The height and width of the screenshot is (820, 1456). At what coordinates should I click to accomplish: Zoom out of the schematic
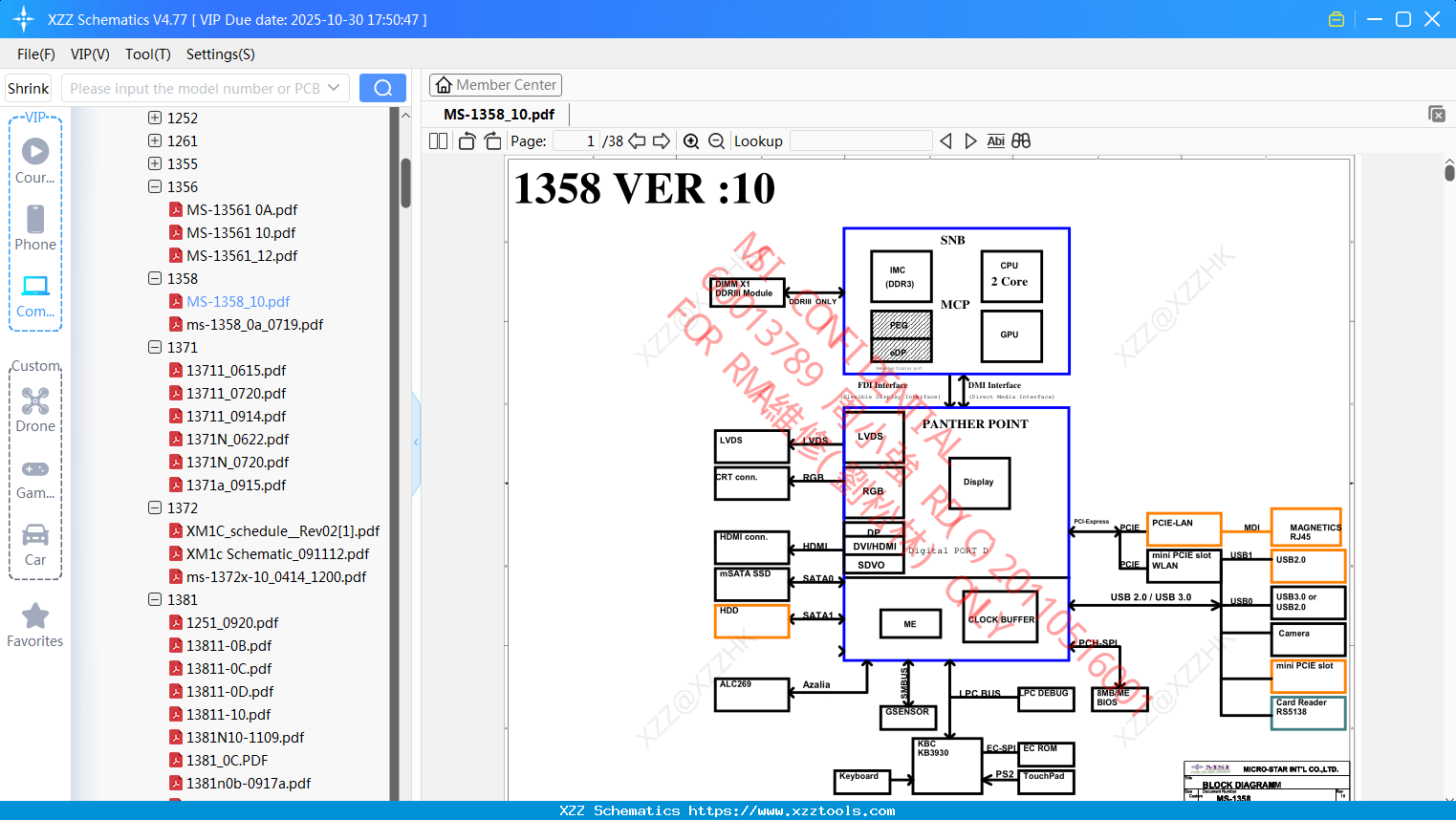715,140
